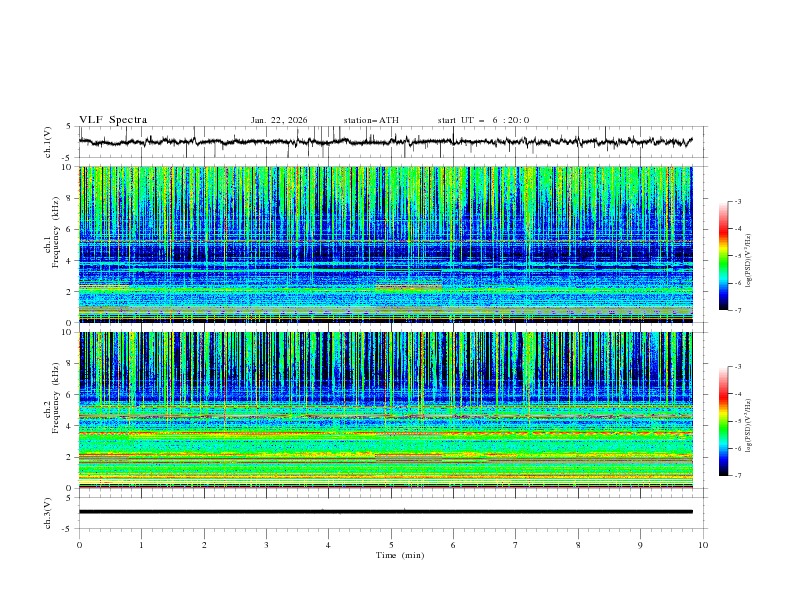
Task: Click inside the ch.2 spectrogram panel
Action: [385, 410]
